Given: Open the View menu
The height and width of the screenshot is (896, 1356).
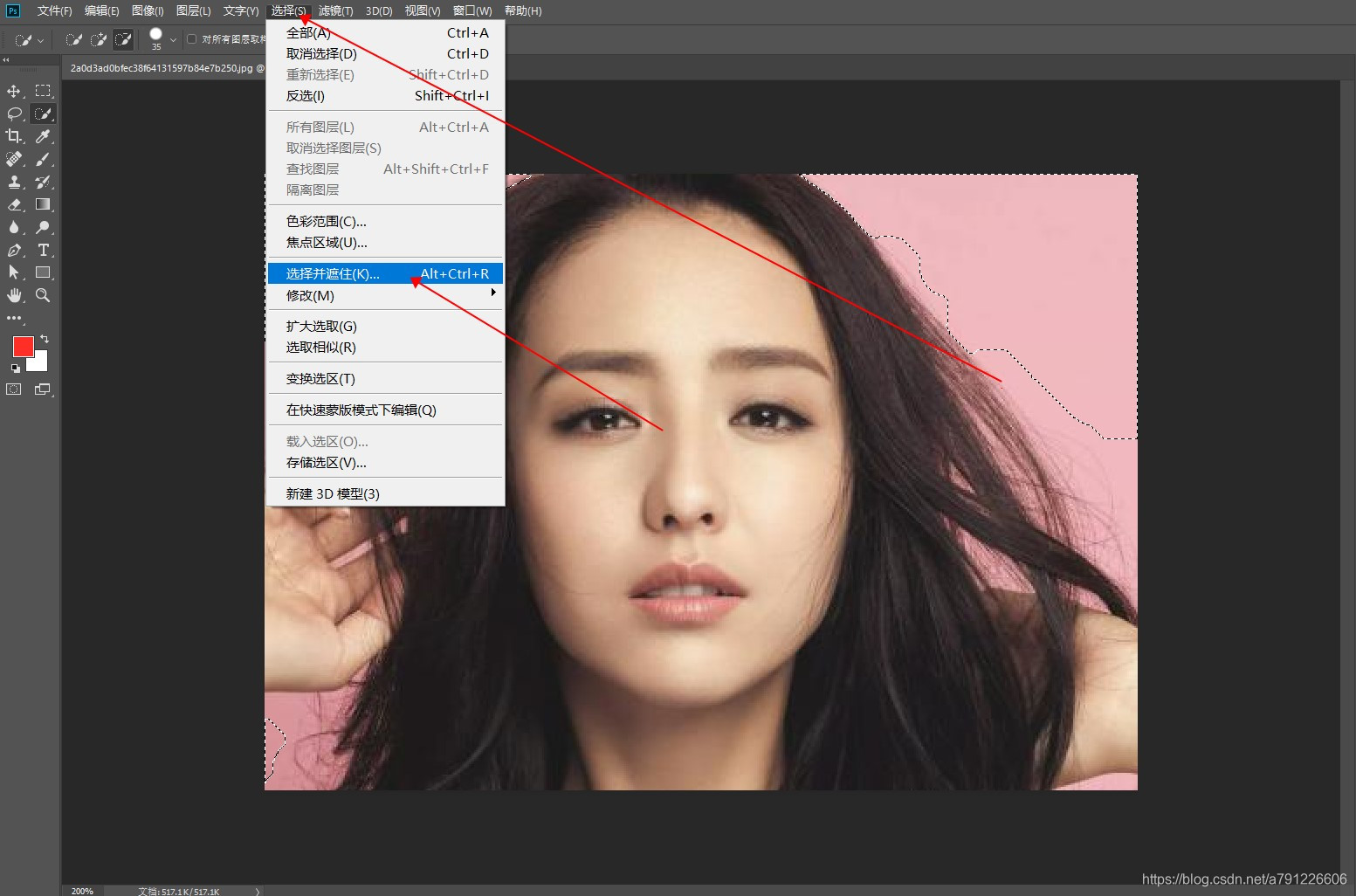Looking at the screenshot, I should tap(422, 10).
